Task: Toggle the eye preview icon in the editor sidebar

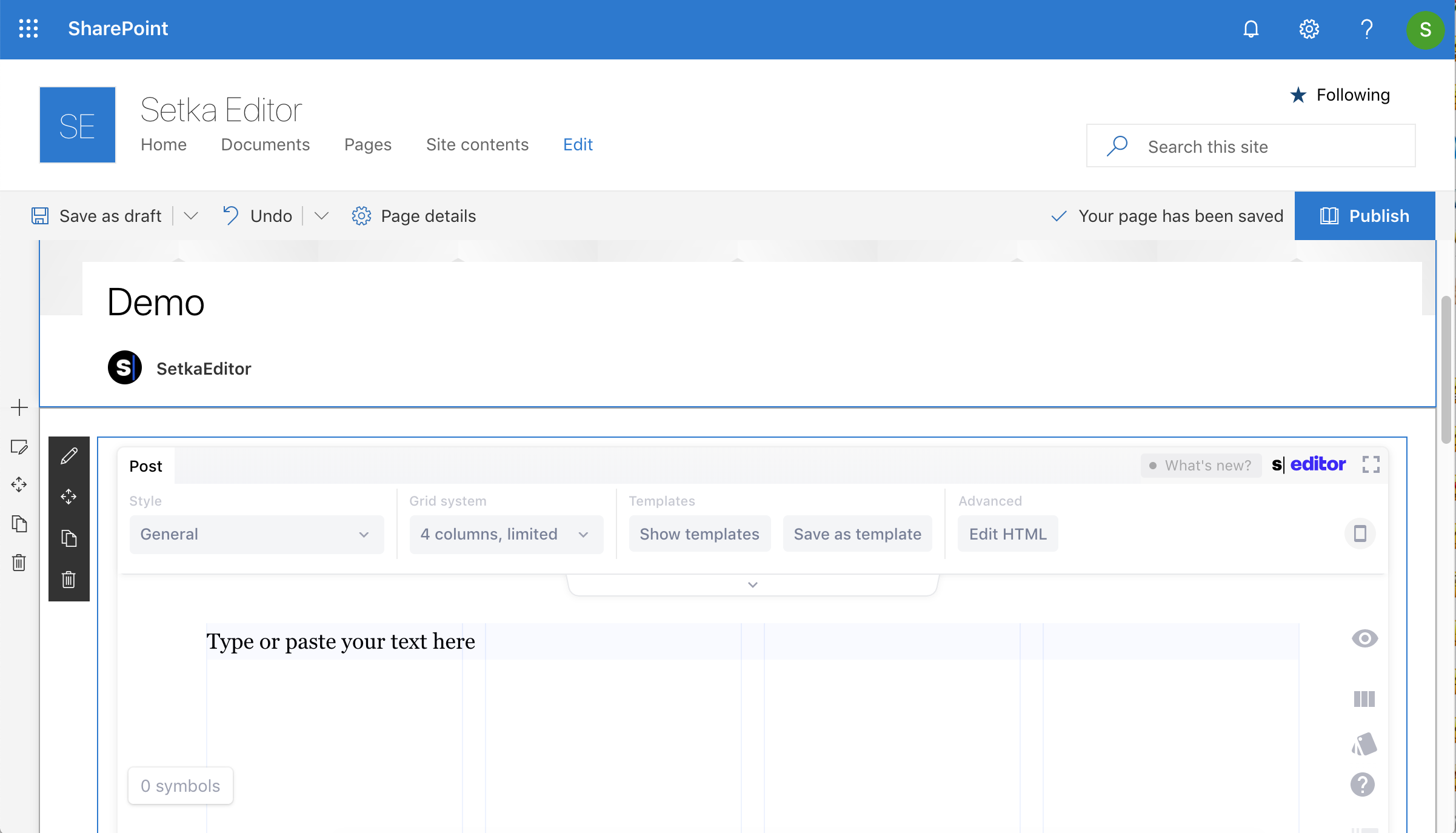Action: tap(1364, 639)
